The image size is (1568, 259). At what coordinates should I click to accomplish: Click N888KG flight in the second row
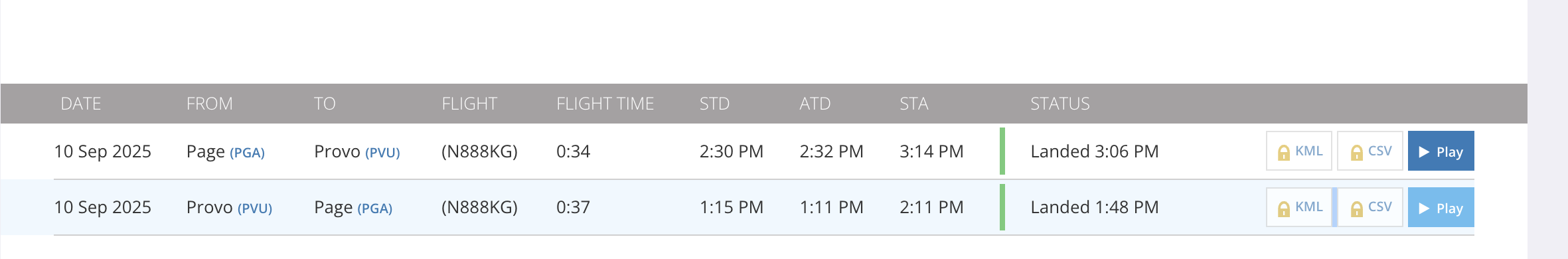point(479,207)
